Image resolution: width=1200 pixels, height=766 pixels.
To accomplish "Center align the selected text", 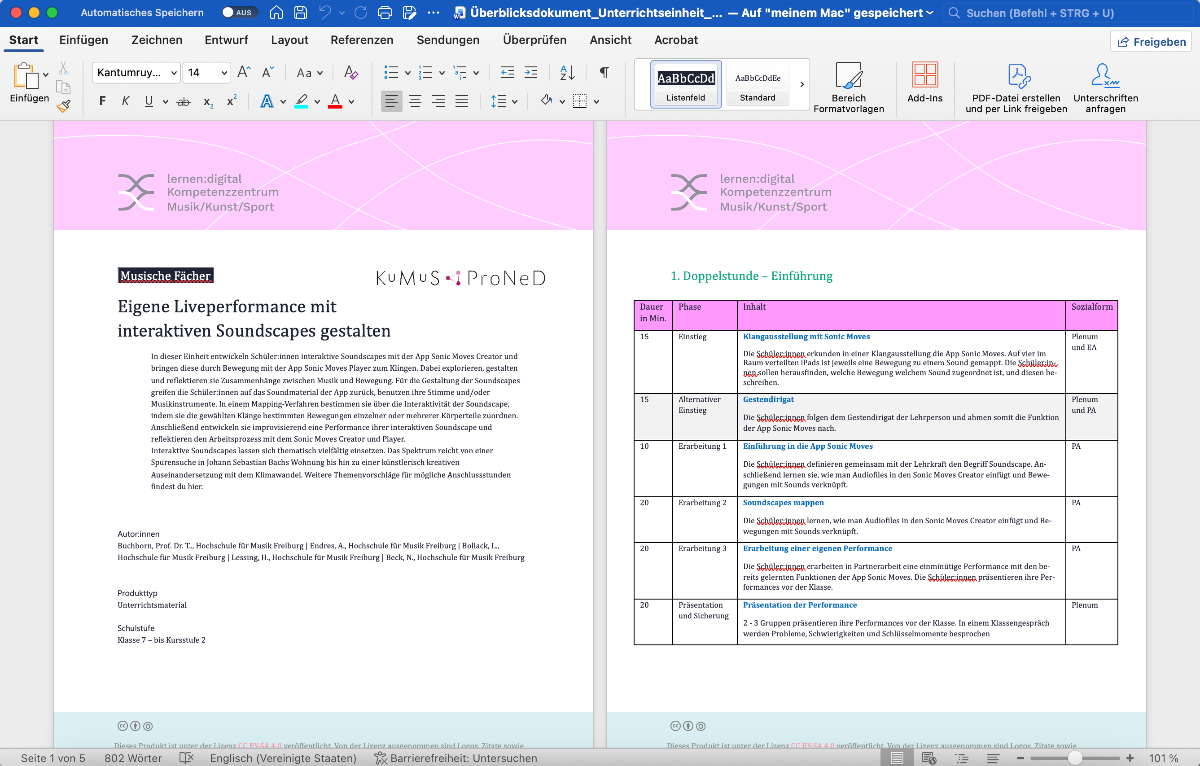I will (414, 101).
